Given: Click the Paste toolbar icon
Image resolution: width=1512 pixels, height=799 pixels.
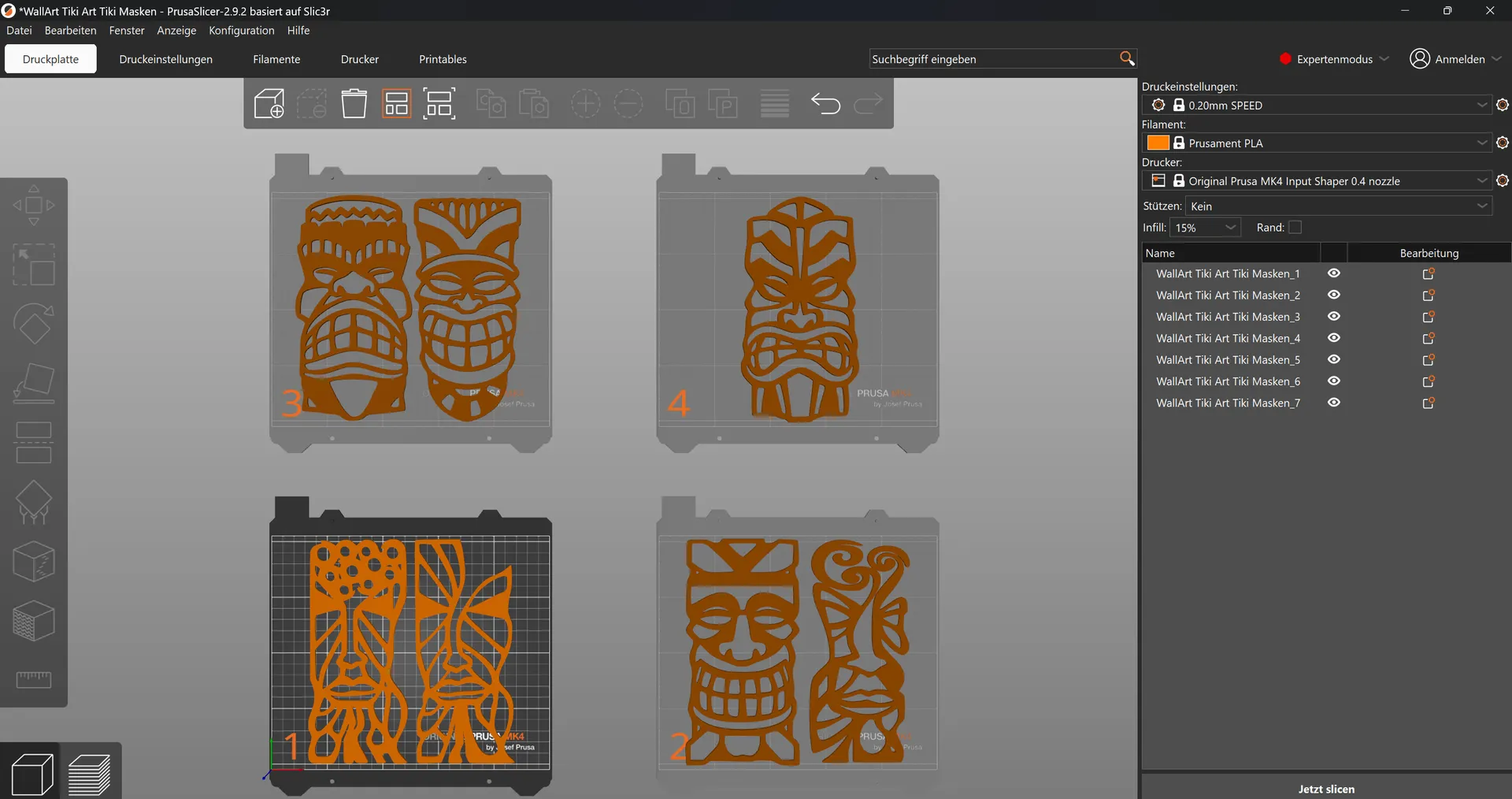Looking at the screenshot, I should [534, 103].
